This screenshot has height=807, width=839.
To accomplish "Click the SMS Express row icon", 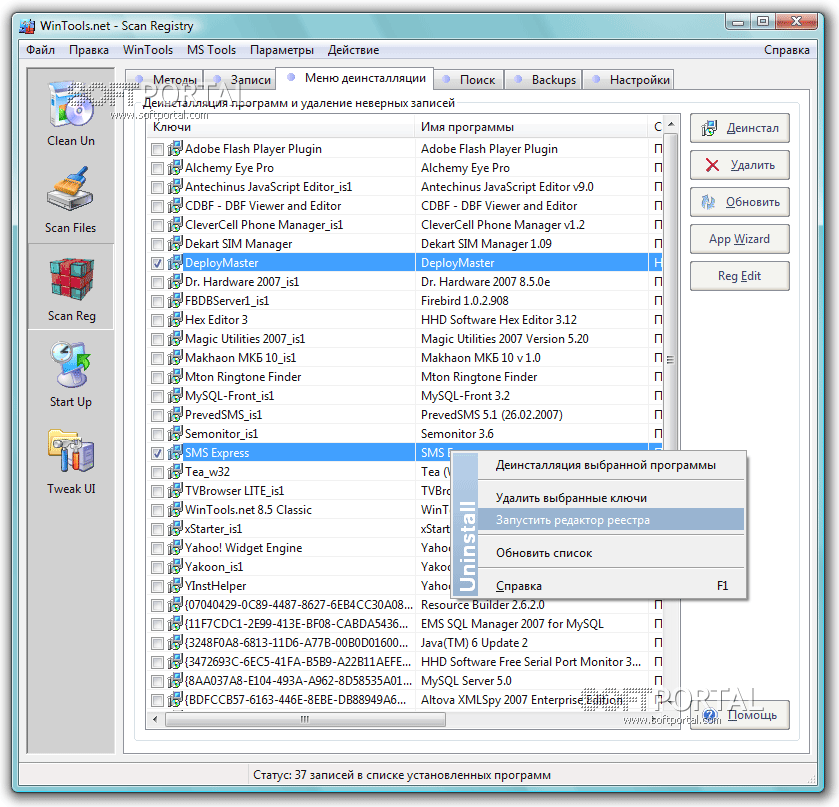I will [175, 452].
